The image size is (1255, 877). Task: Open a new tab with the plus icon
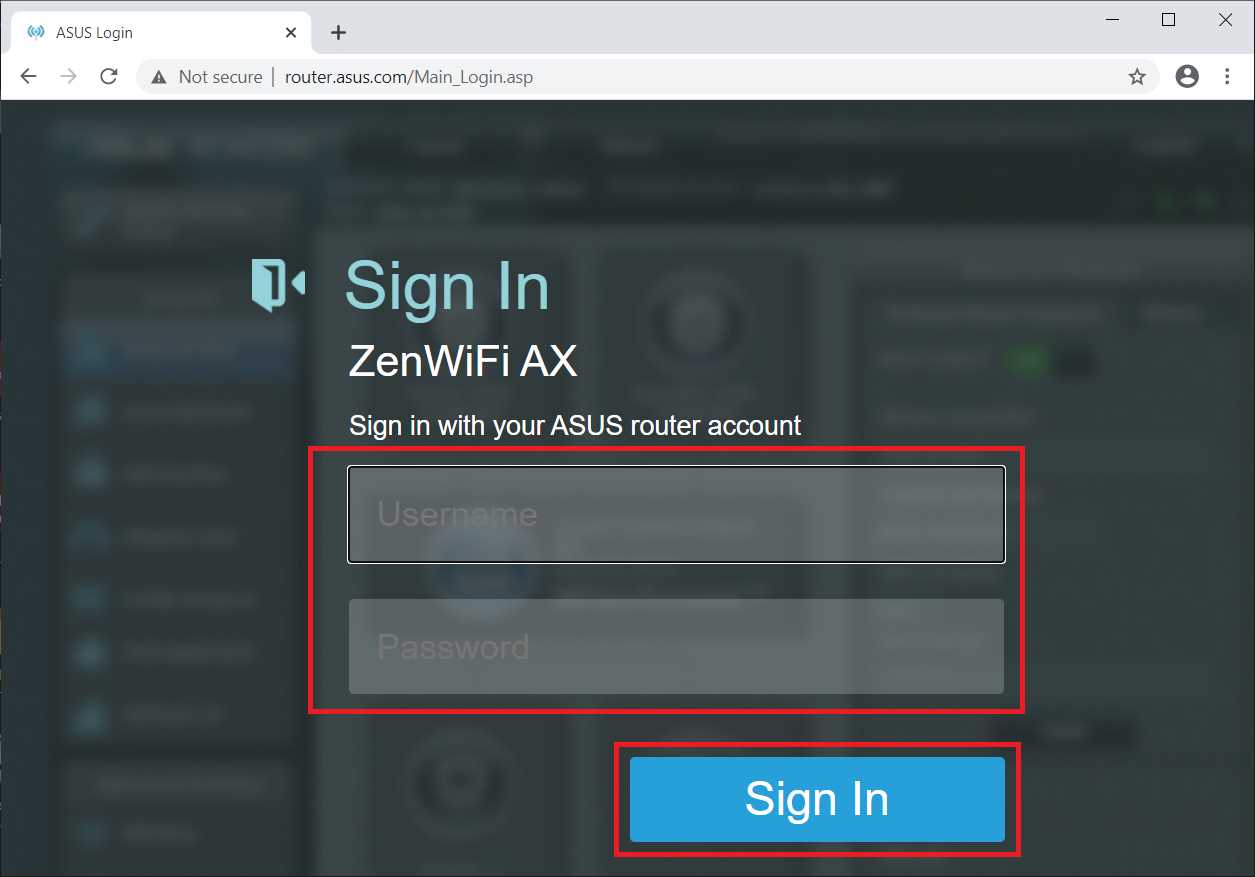tap(338, 32)
